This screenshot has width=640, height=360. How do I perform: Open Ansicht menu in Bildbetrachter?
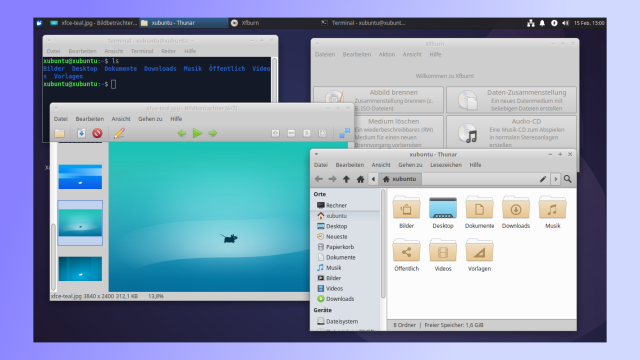click(x=121, y=119)
